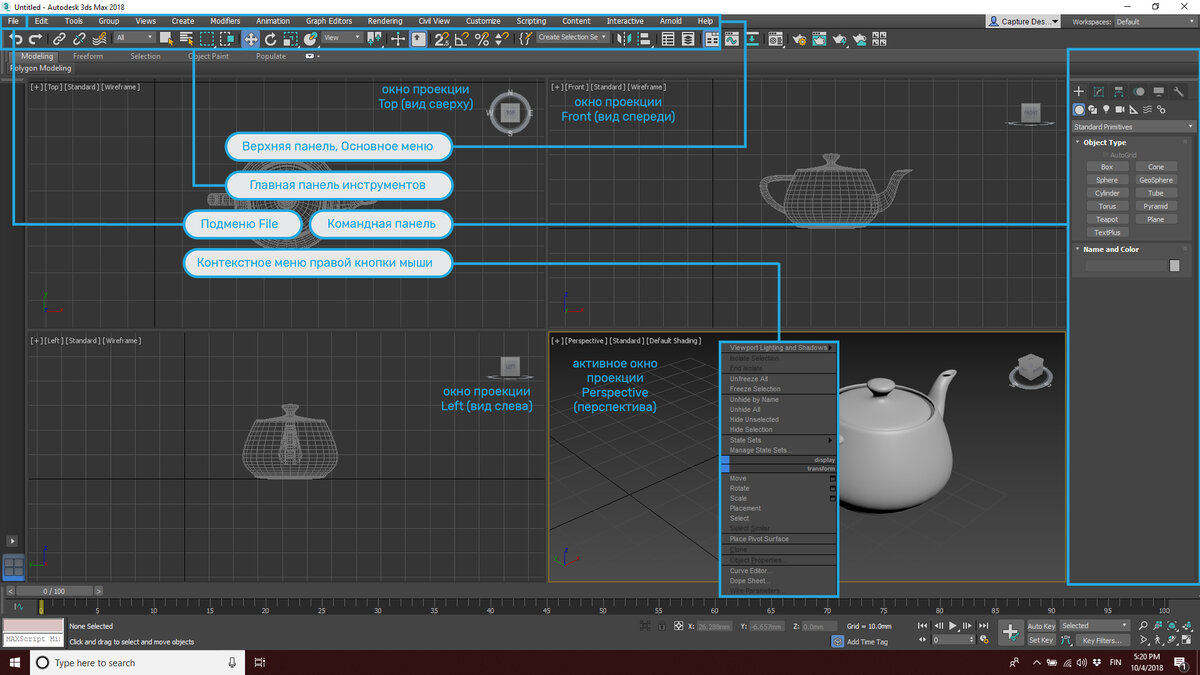Viewport: 1200px width, 675px height.
Task: Collapse the Object Type rollout
Action: coord(1077,141)
